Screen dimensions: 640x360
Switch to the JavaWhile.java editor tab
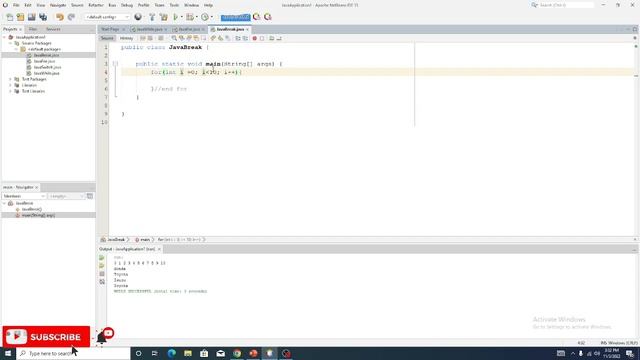pos(149,29)
